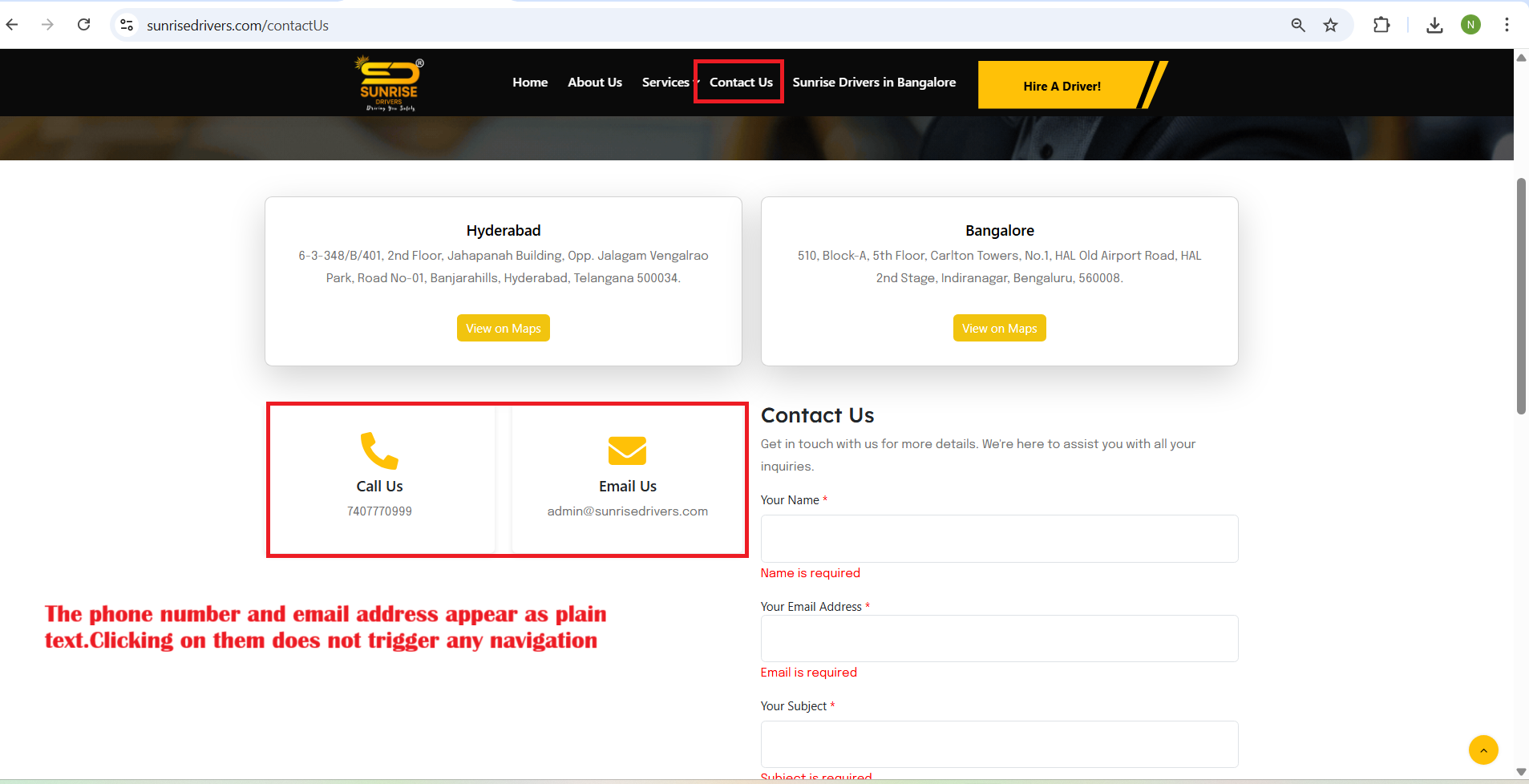
Task: Click into Your Email Address field
Action: [x=999, y=638]
